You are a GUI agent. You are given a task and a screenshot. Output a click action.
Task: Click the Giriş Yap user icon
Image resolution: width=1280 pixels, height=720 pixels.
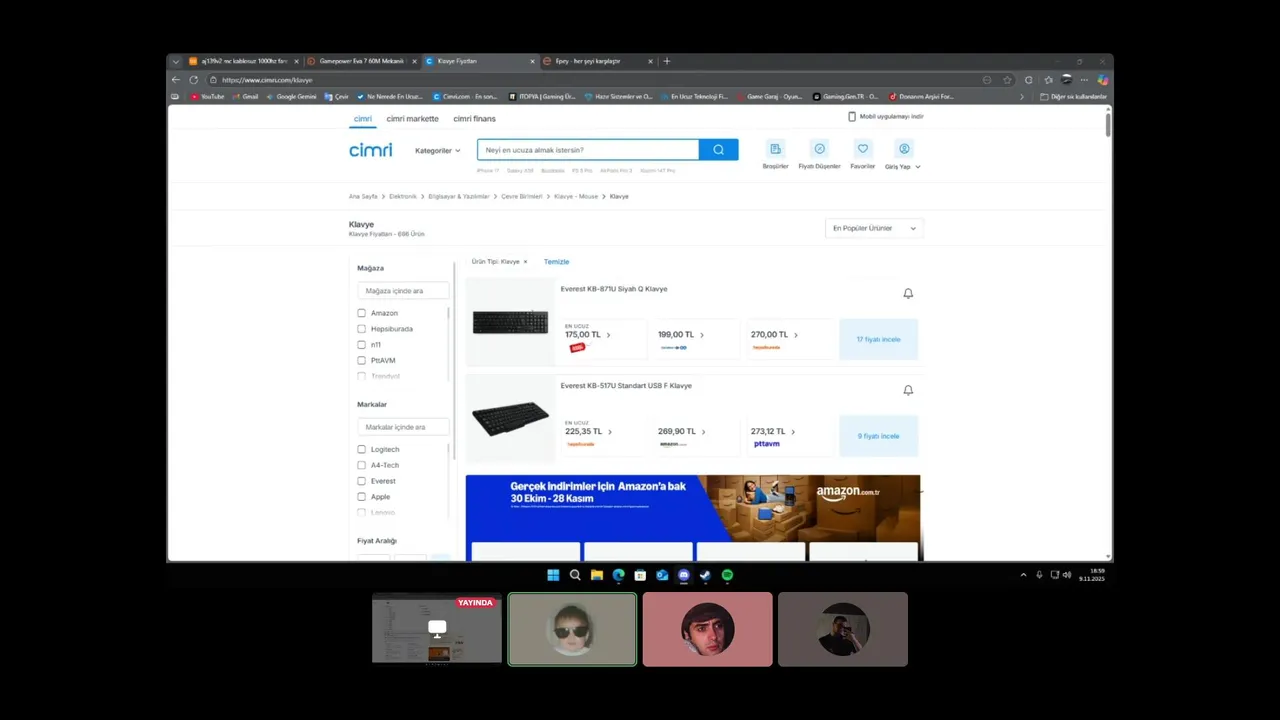pyautogui.click(x=904, y=149)
